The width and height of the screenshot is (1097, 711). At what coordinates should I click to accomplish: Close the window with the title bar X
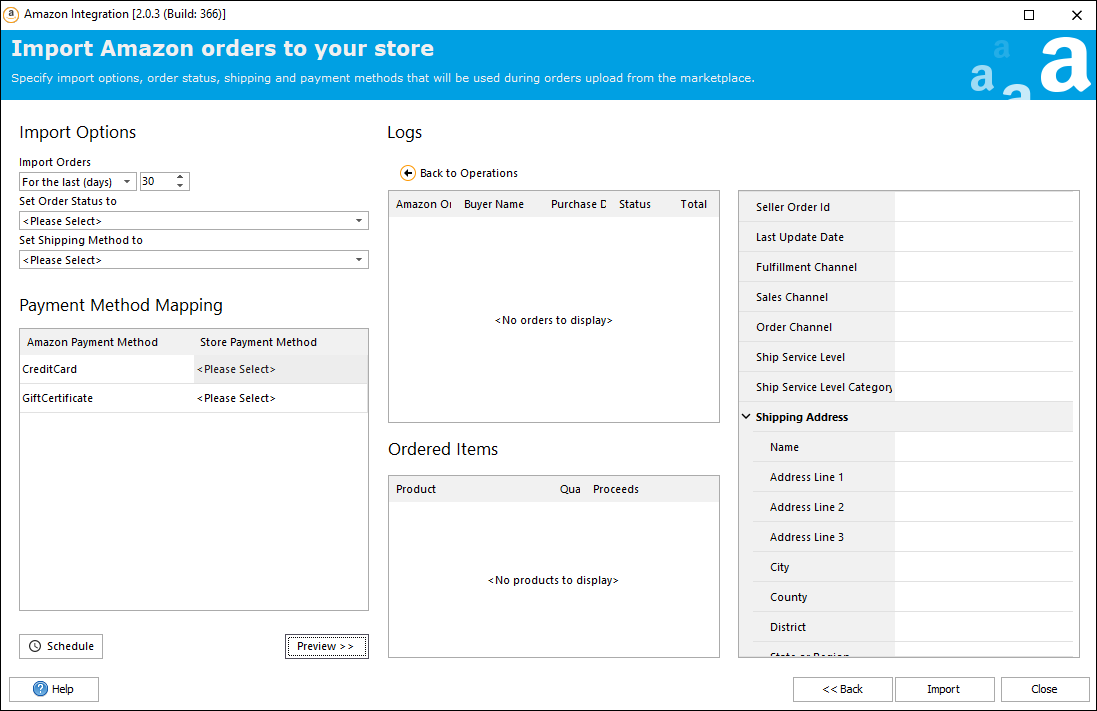pos(1077,15)
